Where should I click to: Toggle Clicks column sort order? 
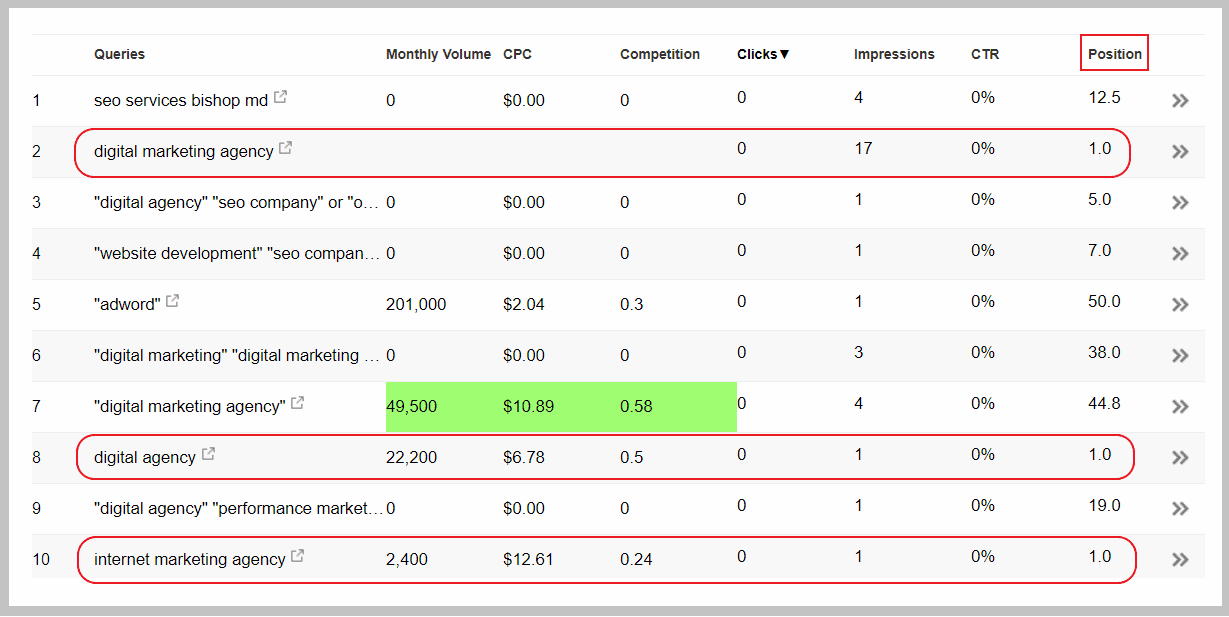click(x=763, y=54)
